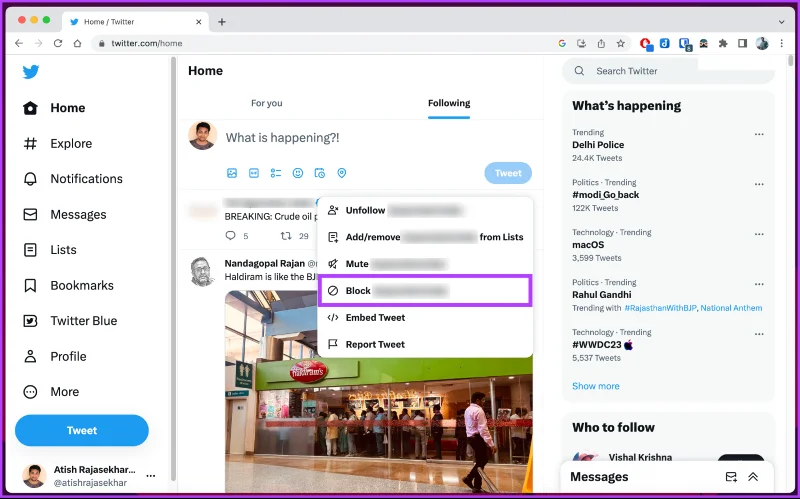This screenshot has width=800, height=499.
Task: Click Show more under trends
Action: click(595, 386)
